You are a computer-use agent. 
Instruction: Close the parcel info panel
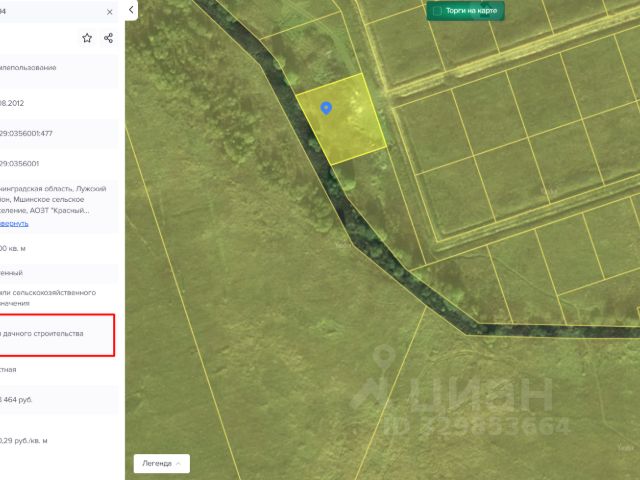(109, 12)
